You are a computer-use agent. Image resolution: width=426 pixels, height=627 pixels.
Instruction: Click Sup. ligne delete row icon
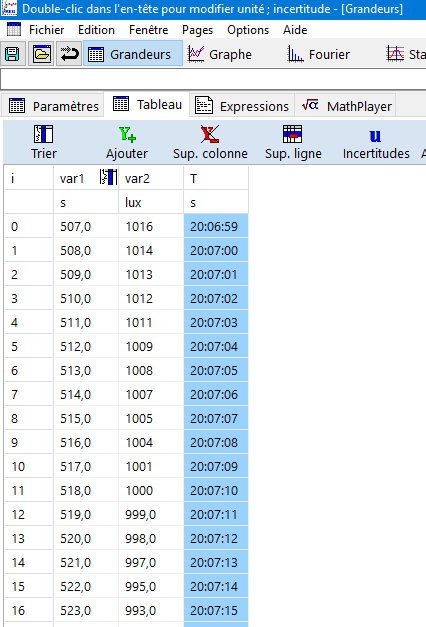(293, 142)
